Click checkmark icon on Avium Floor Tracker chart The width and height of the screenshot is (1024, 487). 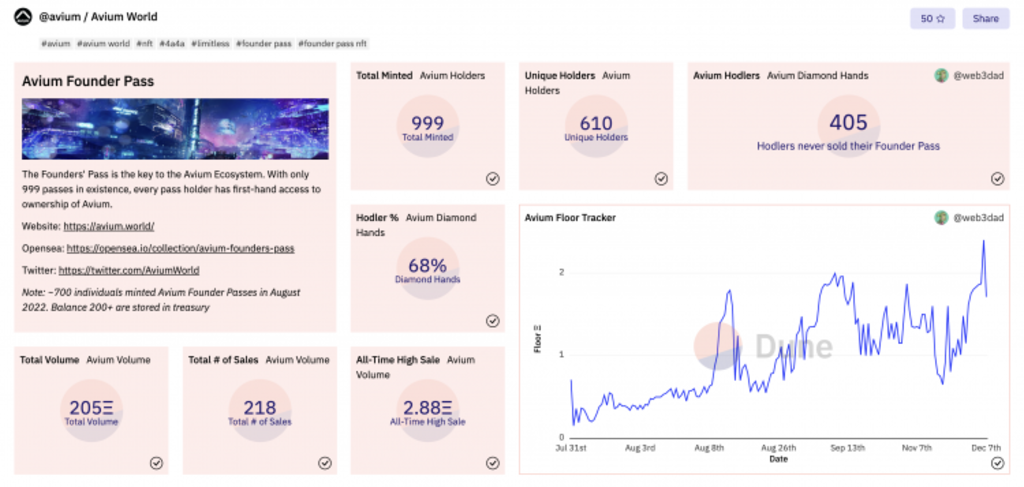(997, 463)
